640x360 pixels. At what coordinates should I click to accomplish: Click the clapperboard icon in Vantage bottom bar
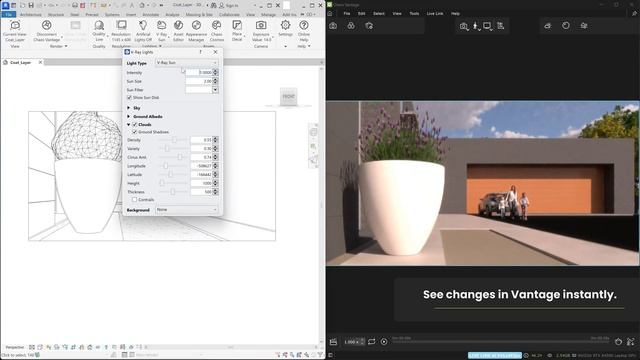[x=333, y=342]
